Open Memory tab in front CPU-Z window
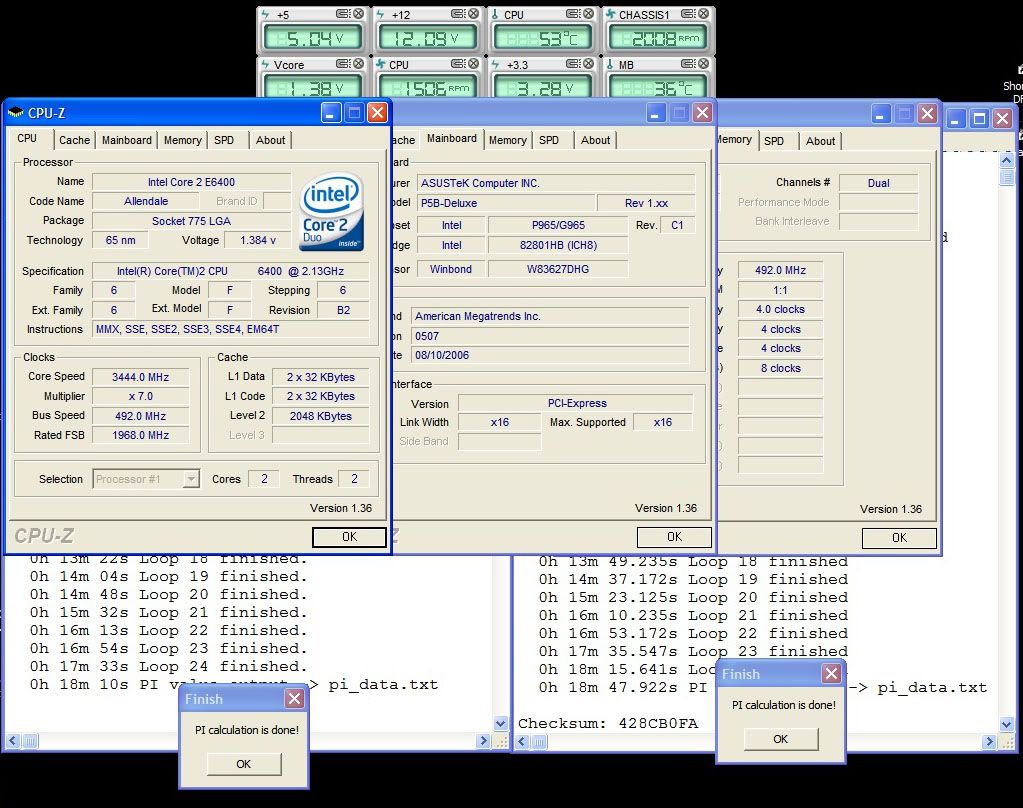This screenshot has height=808, width=1023. 183,140
